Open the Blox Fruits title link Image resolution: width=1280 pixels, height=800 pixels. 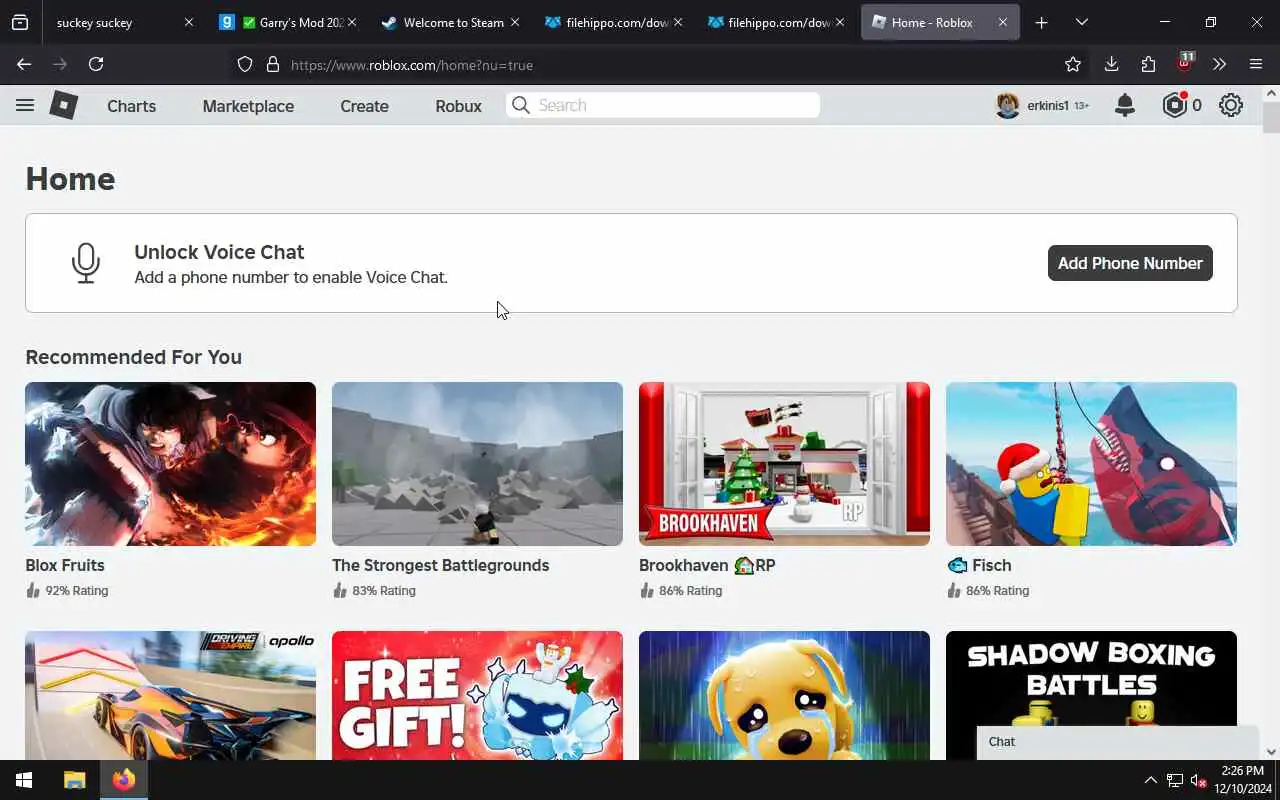click(x=65, y=565)
